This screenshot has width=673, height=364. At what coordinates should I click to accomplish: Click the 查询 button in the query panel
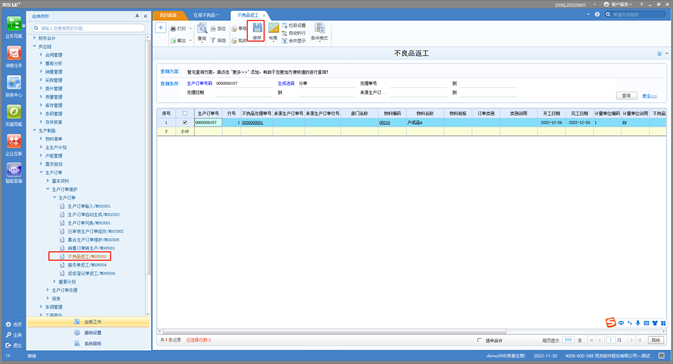pyautogui.click(x=626, y=95)
